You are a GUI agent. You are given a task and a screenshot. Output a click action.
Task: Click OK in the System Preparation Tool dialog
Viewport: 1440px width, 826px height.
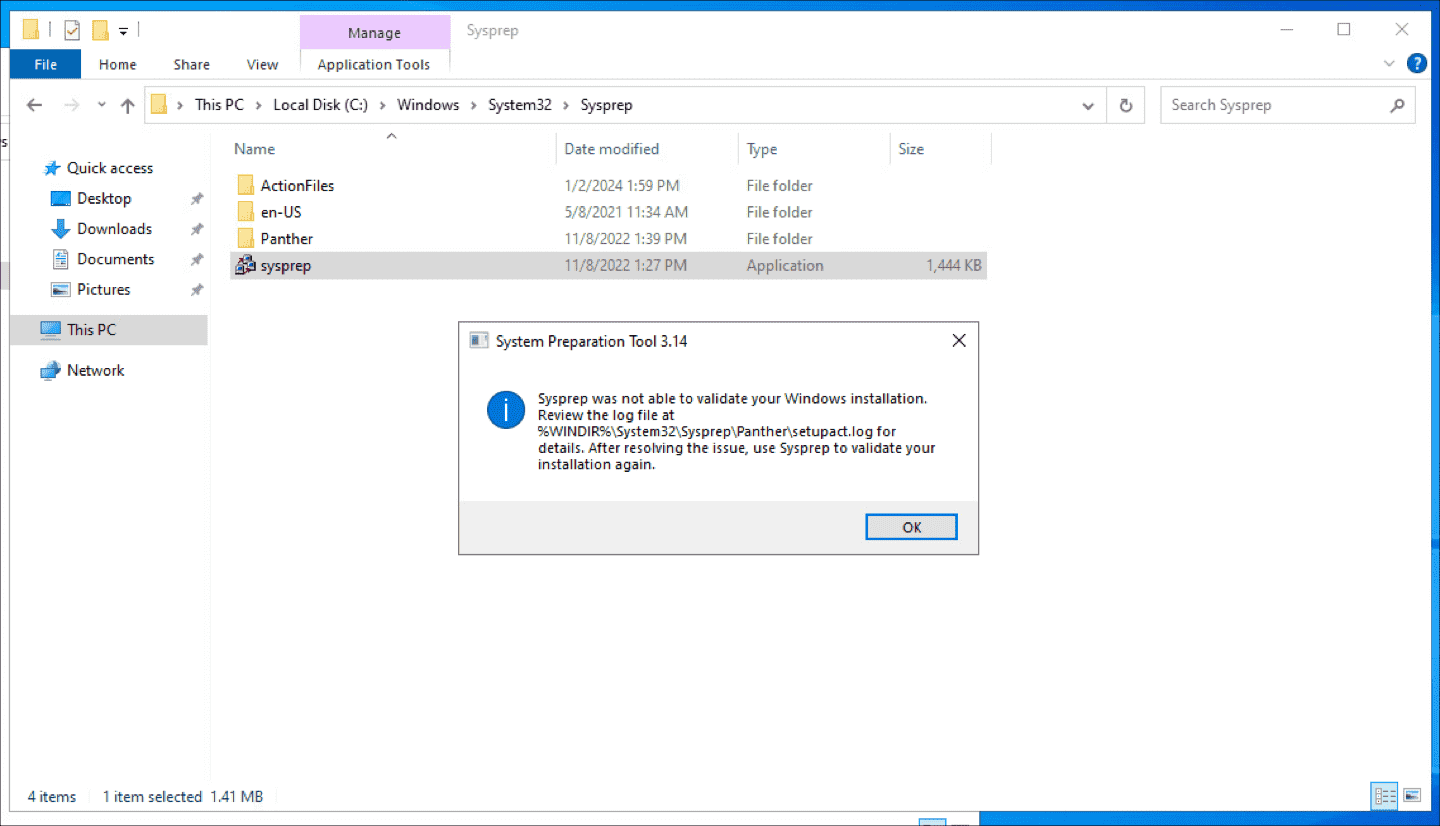tap(911, 527)
